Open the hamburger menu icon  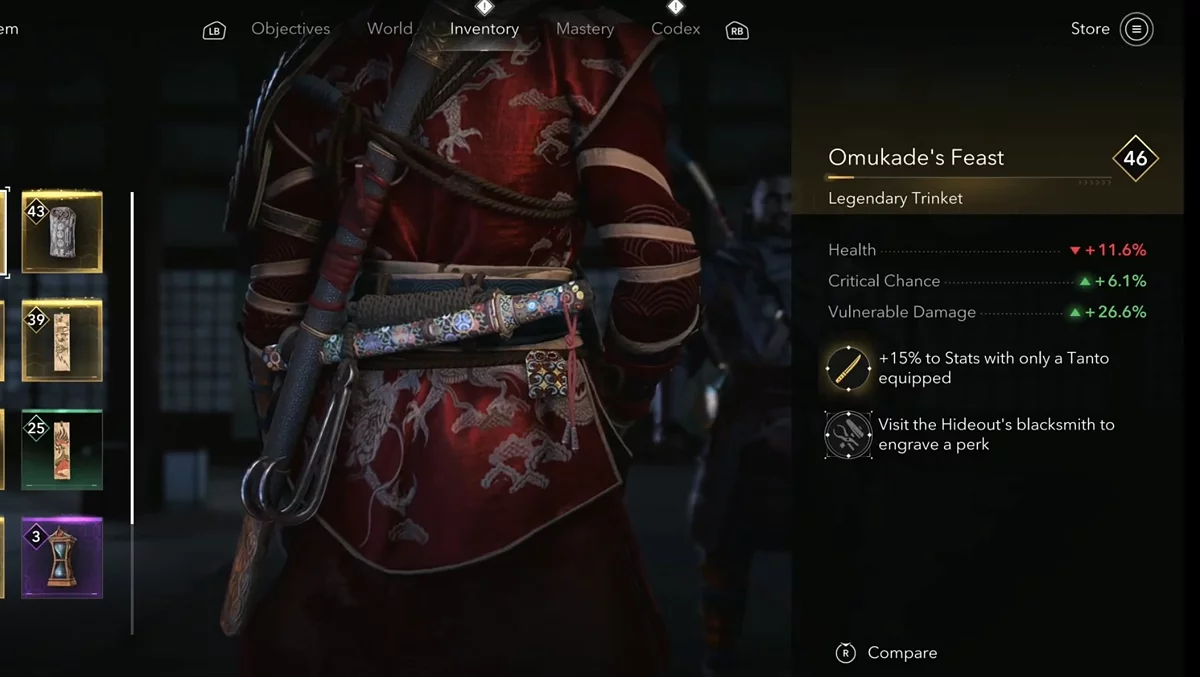[x=1136, y=29]
